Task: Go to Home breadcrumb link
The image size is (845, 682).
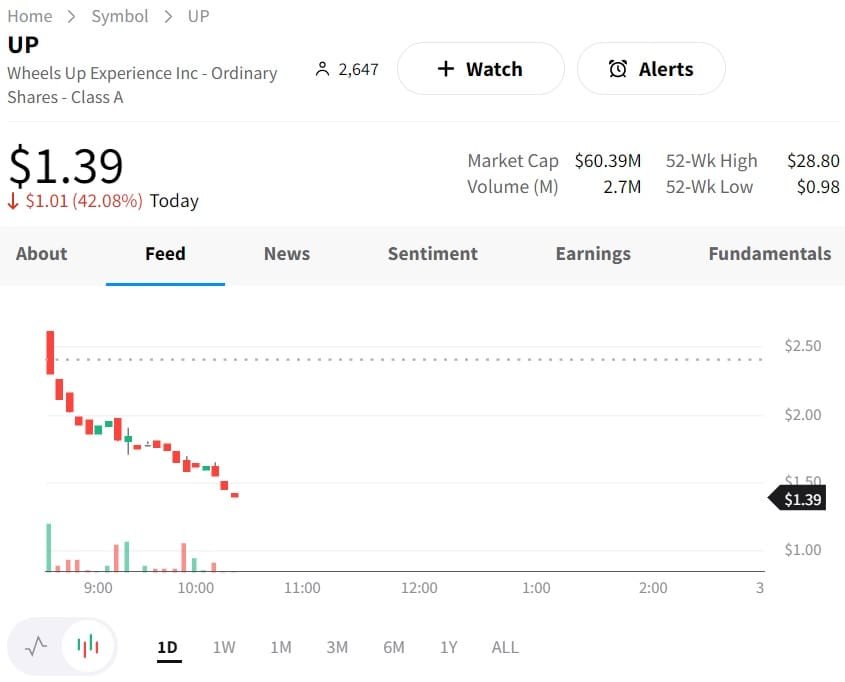Action: (30, 16)
